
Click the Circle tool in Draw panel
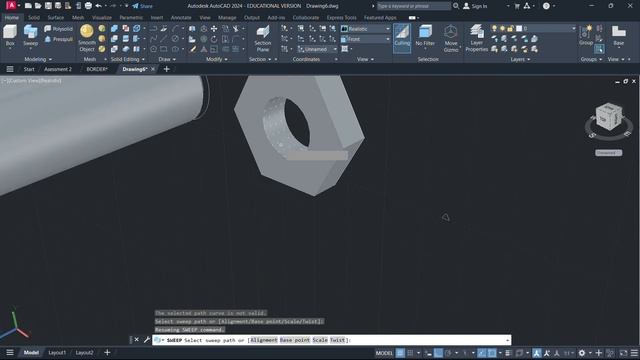(x=175, y=39)
